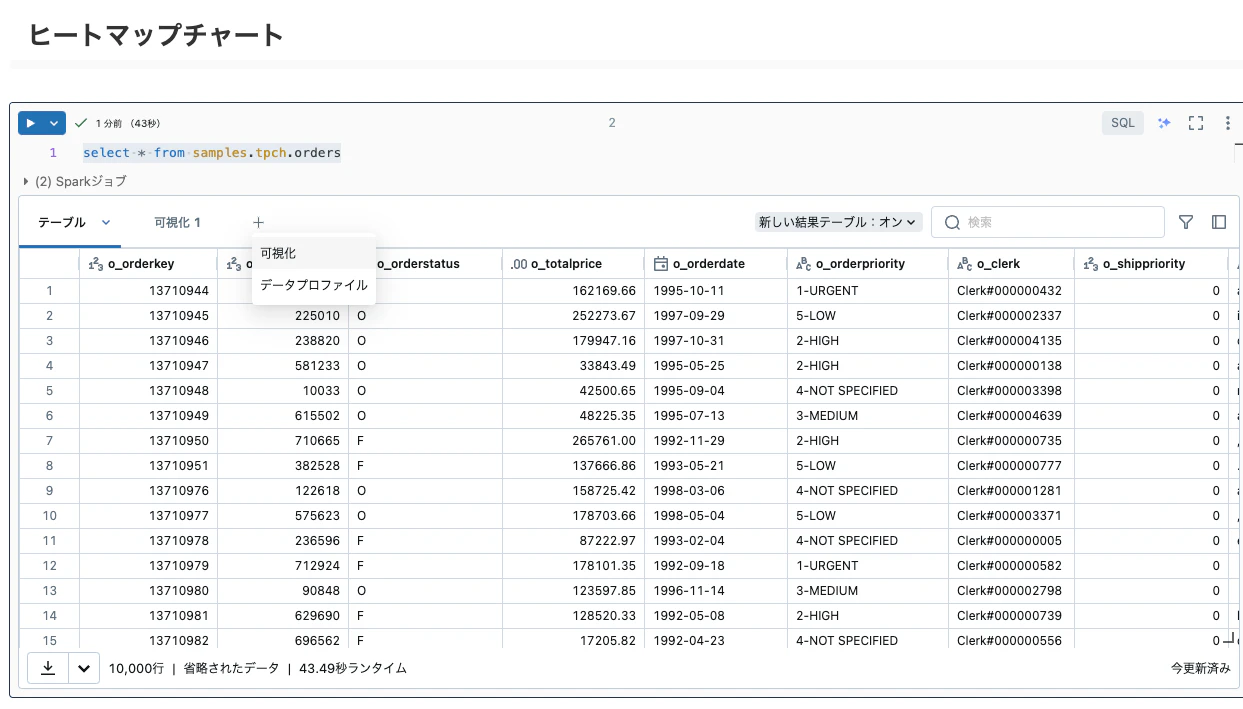Screen dimensions: 1243x709
Task: Click the SQL code line select * from samples.tpch.orders
Action: click(x=212, y=153)
